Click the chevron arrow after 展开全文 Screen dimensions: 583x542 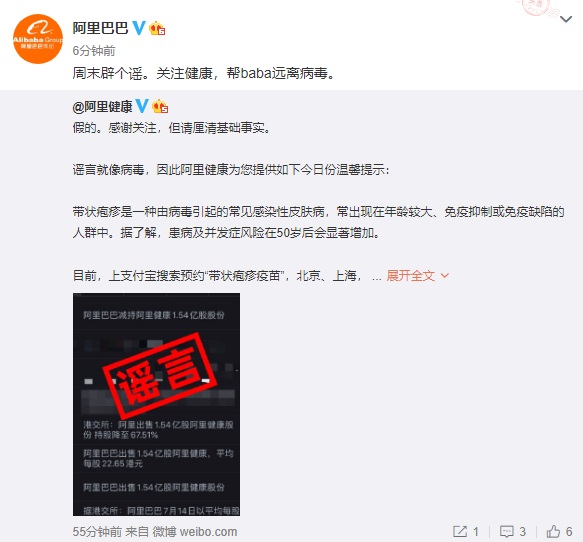(x=445, y=275)
